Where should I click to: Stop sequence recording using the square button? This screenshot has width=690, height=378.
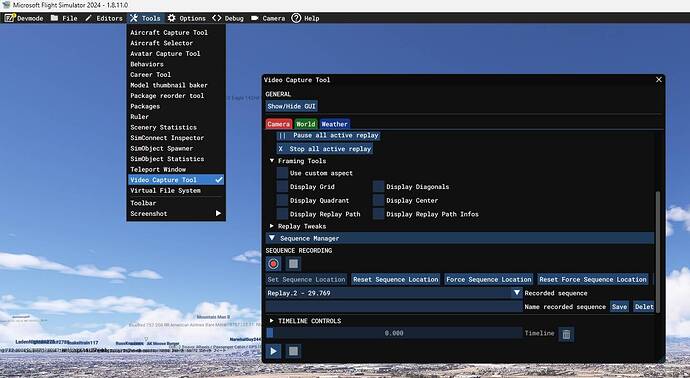click(x=293, y=264)
